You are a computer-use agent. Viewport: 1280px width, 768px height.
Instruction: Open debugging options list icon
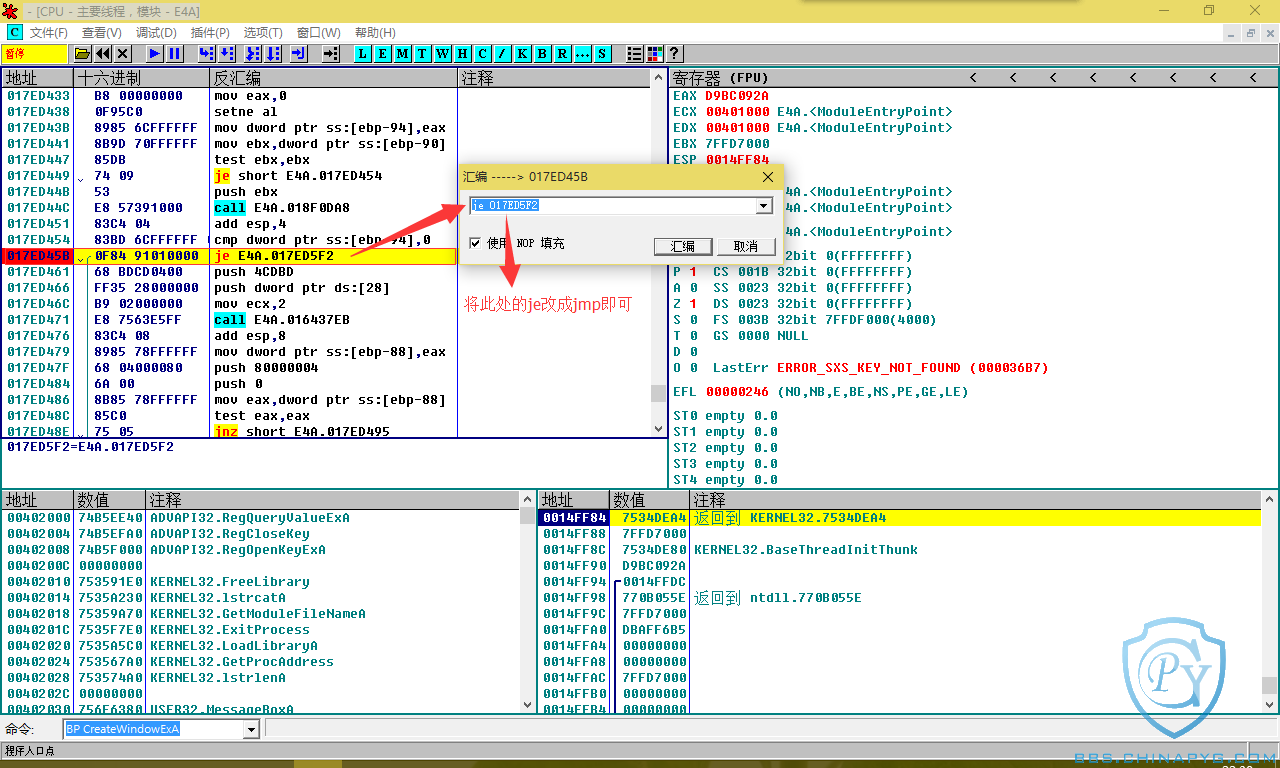[635, 54]
